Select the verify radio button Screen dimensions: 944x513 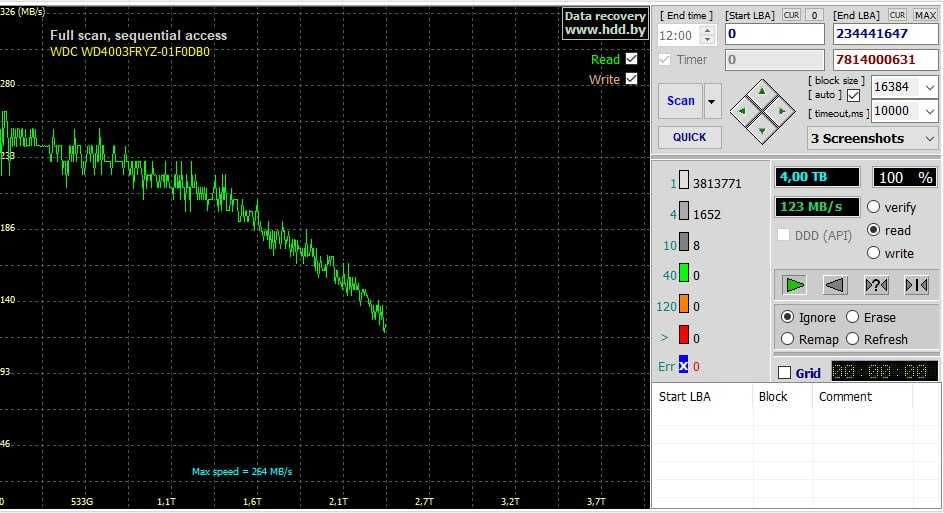[x=874, y=207]
